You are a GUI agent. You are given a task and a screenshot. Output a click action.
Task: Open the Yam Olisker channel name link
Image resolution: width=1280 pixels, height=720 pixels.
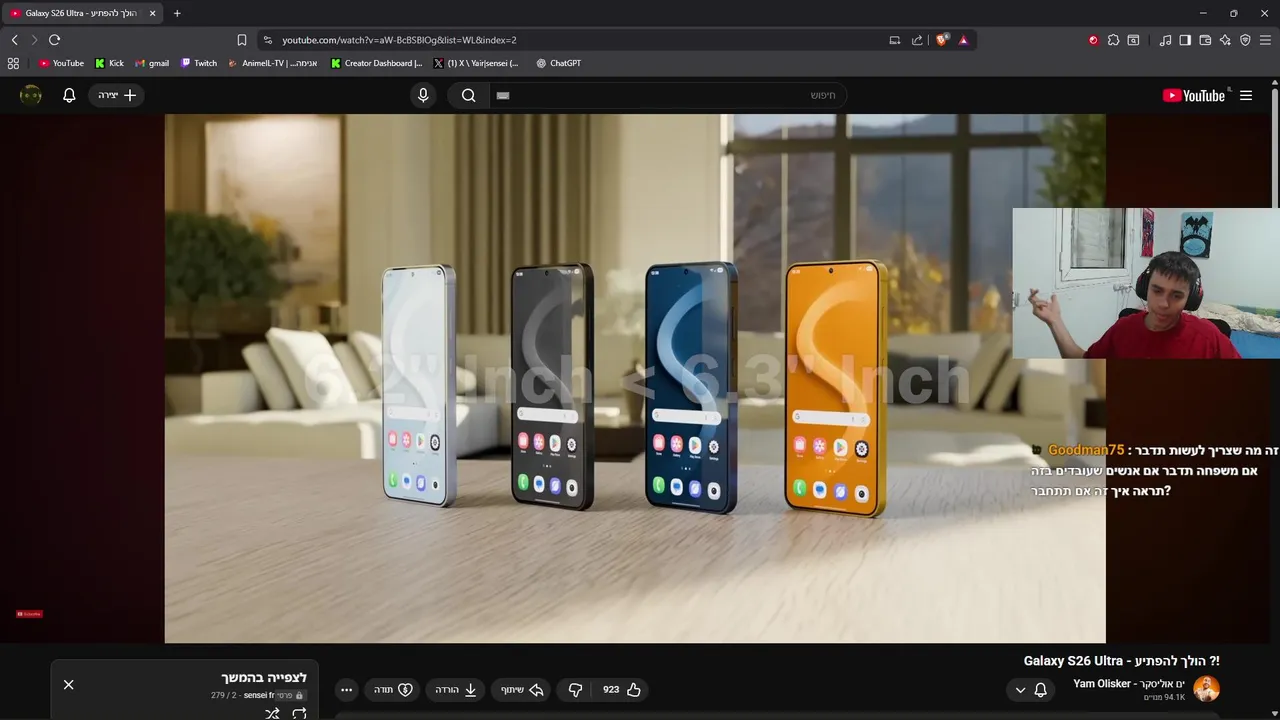pos(1129,684)
